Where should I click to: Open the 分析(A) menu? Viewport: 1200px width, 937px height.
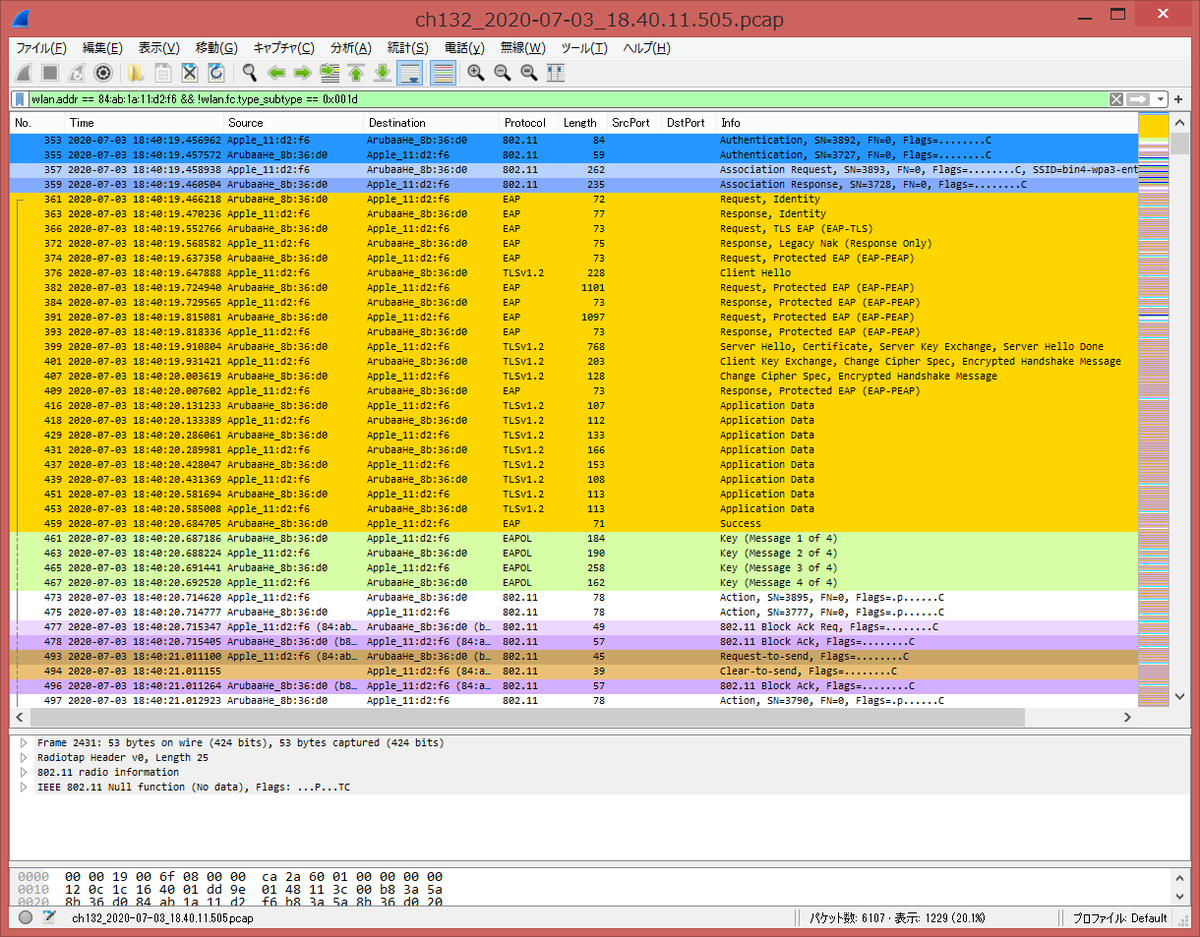pos(350,48)
